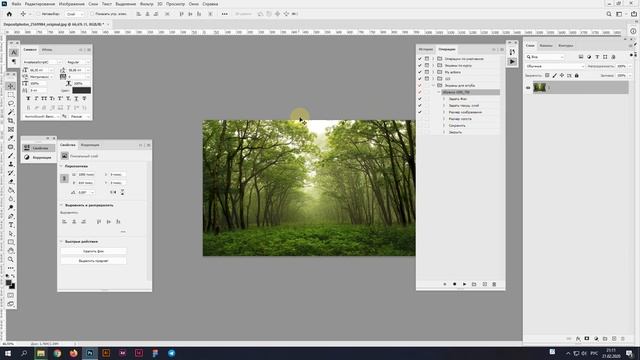
Task: Click record button in Actions panel footer
Action: point(454,284)
